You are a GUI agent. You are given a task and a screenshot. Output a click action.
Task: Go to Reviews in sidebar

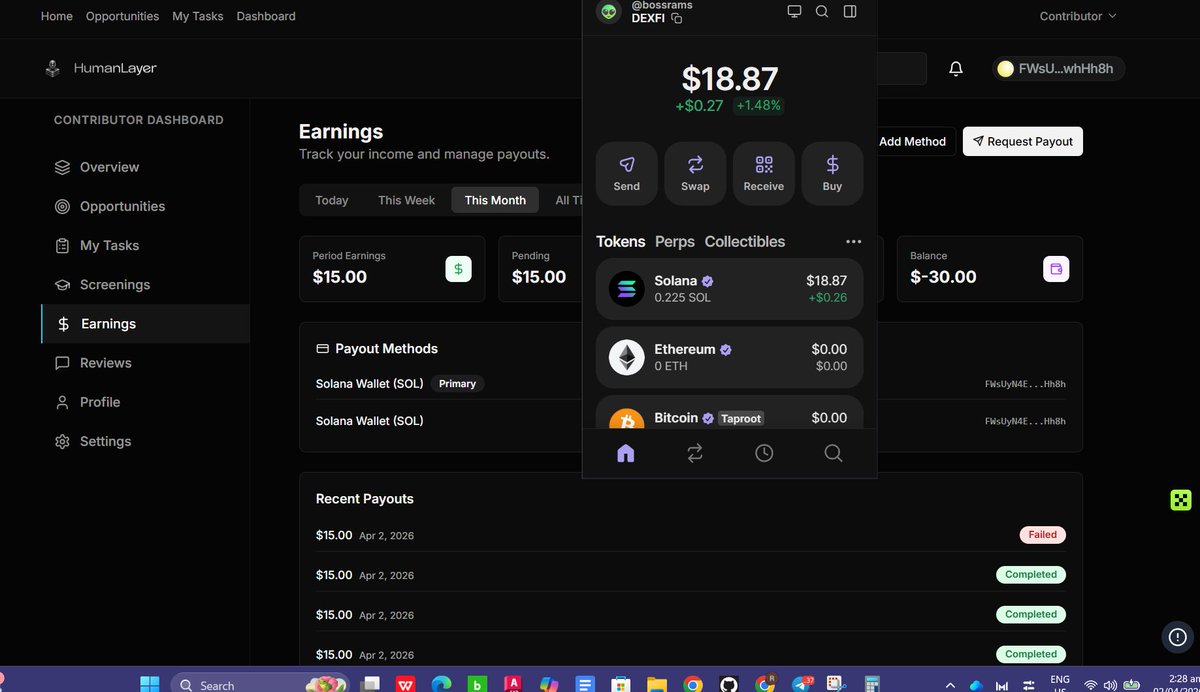point(145,363)
